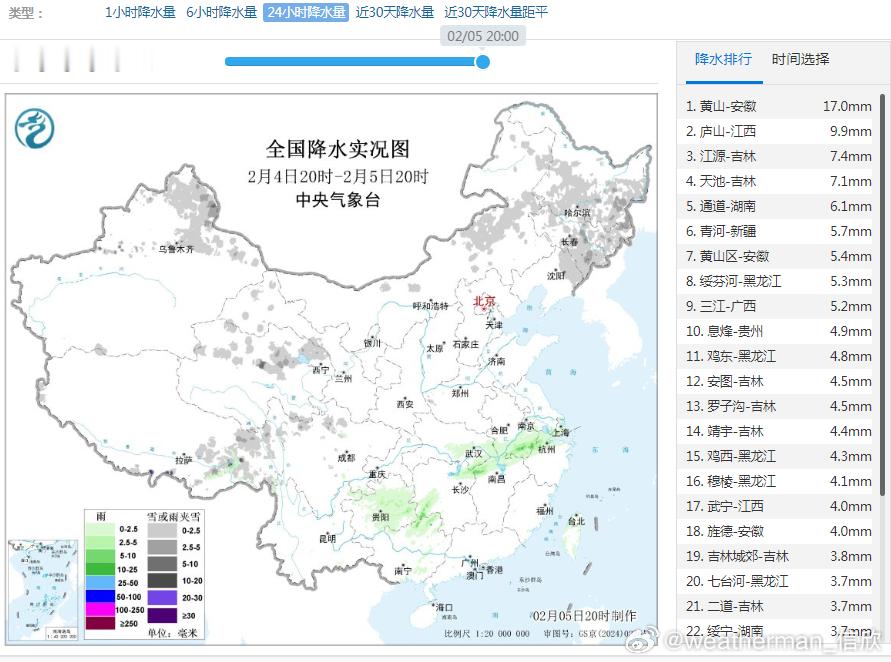Click the first filmstrip thumbnail above the map
This screenshot has height=662, width=891.
coord(16,59)
